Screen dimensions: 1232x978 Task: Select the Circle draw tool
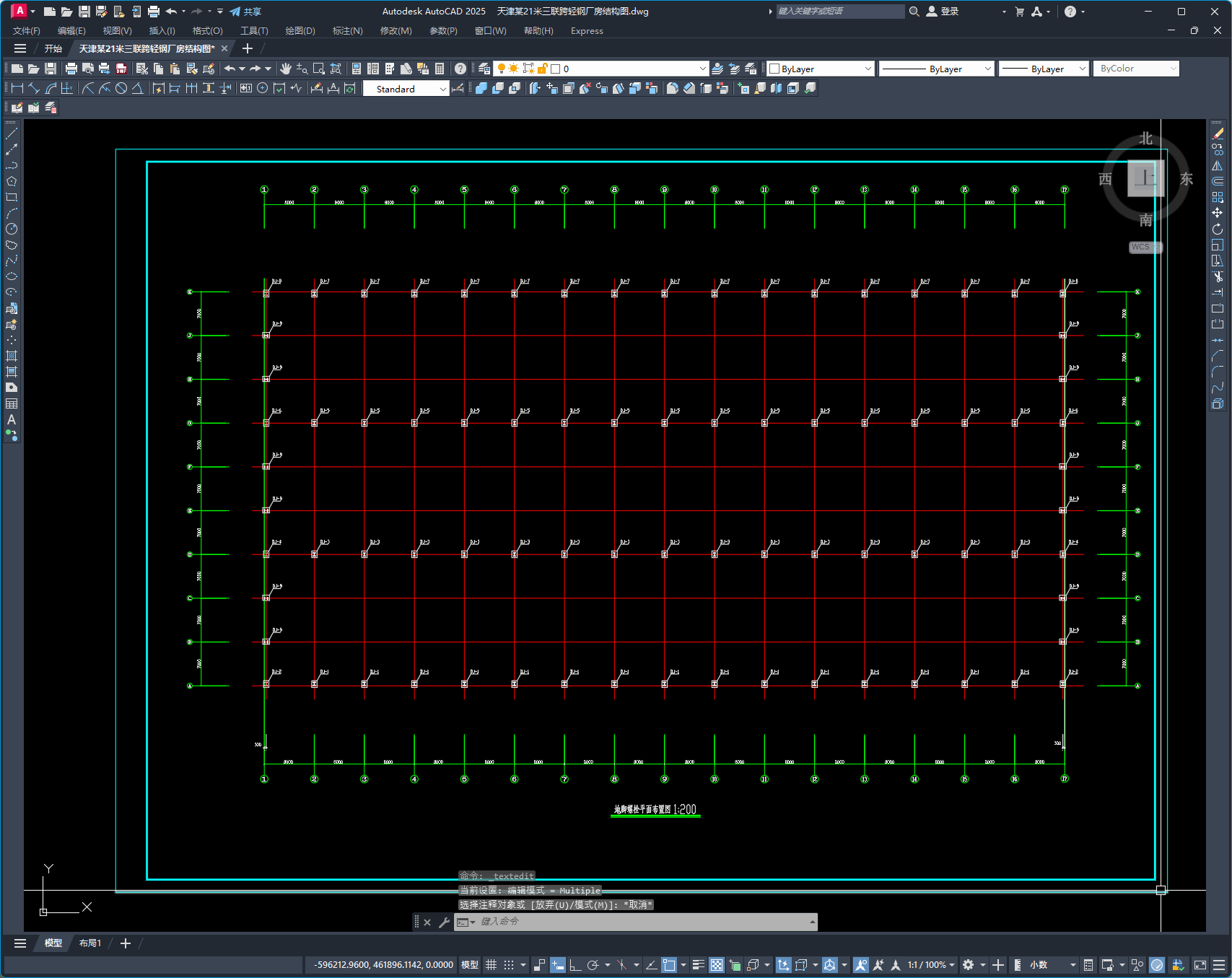click(x=12, y=230)
